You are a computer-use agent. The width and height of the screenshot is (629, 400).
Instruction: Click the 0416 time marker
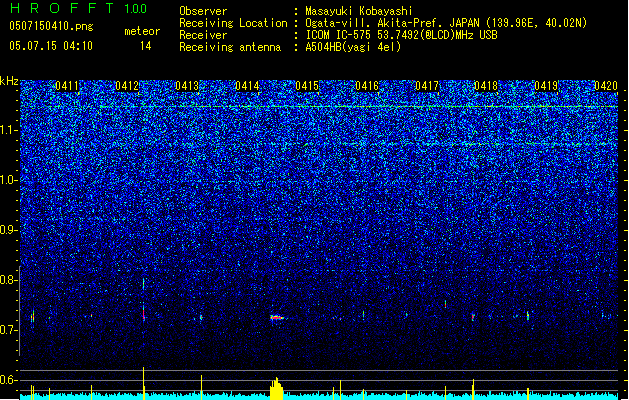[x=367, y=86]
